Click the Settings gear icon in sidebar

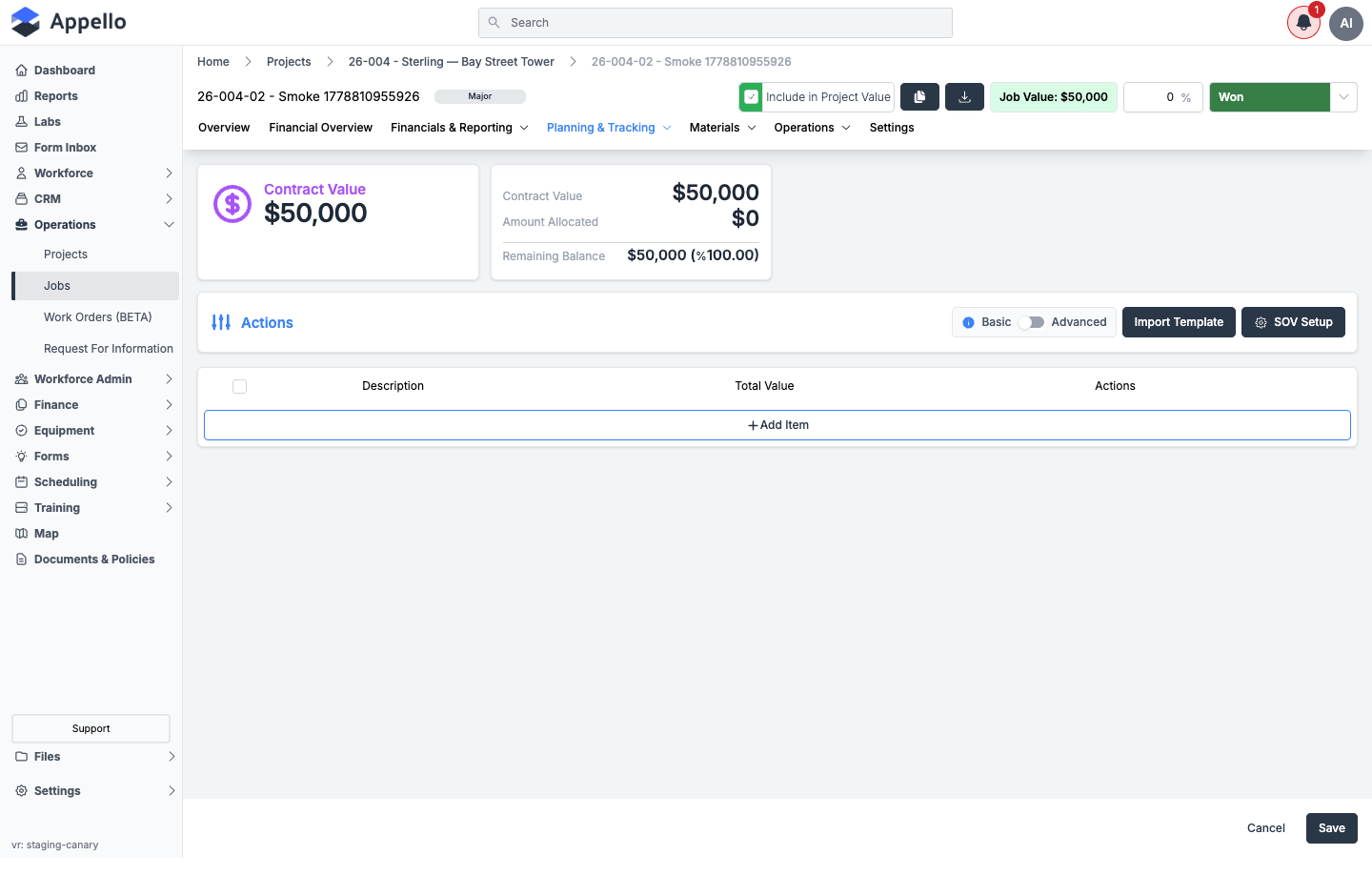[x=21, y=791]
